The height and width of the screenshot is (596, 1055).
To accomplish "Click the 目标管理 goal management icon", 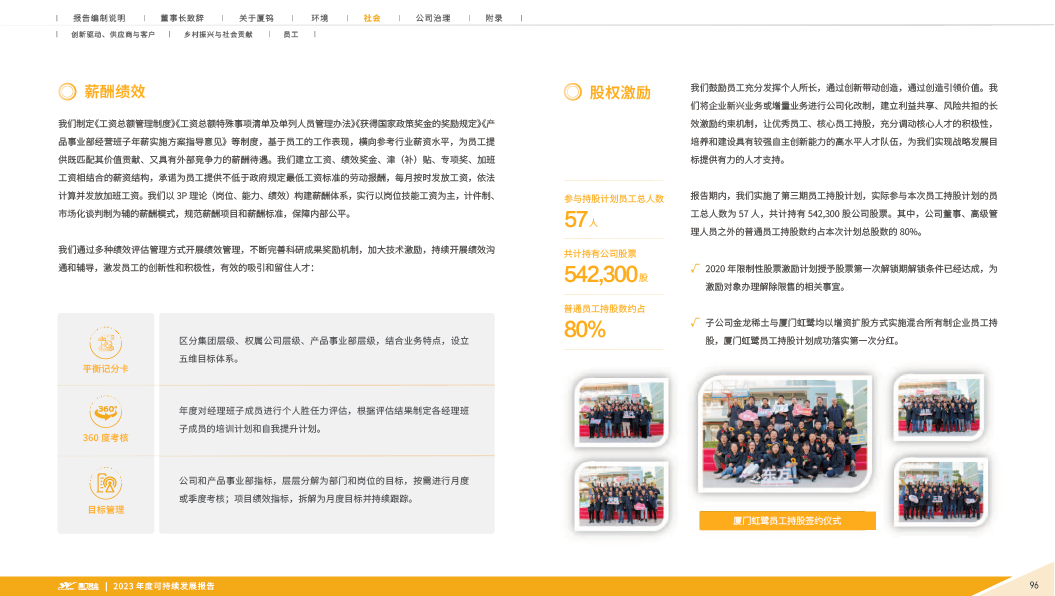I will 105,484.
